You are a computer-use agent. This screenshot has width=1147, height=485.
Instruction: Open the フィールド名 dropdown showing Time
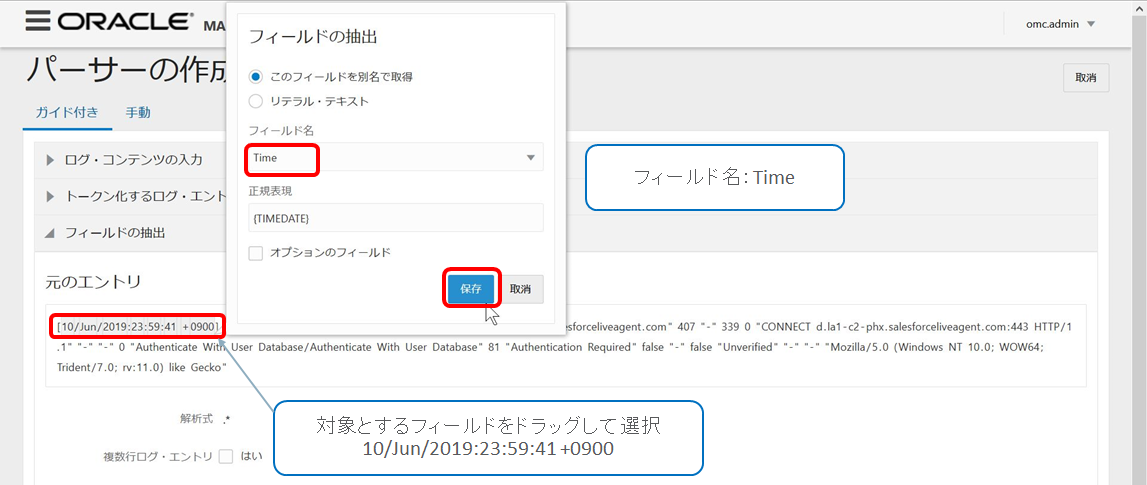point(396,157)
